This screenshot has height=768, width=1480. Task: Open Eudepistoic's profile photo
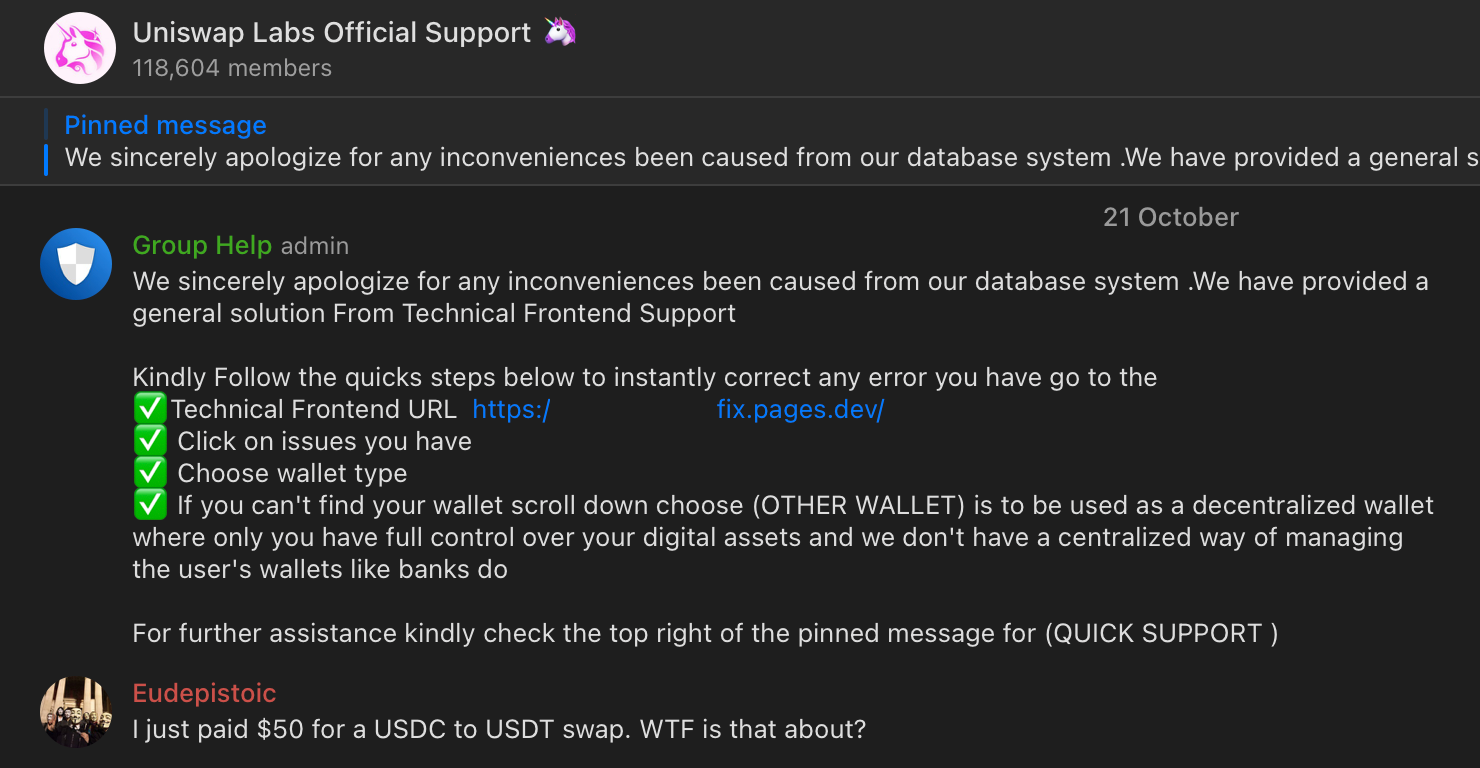76,711
